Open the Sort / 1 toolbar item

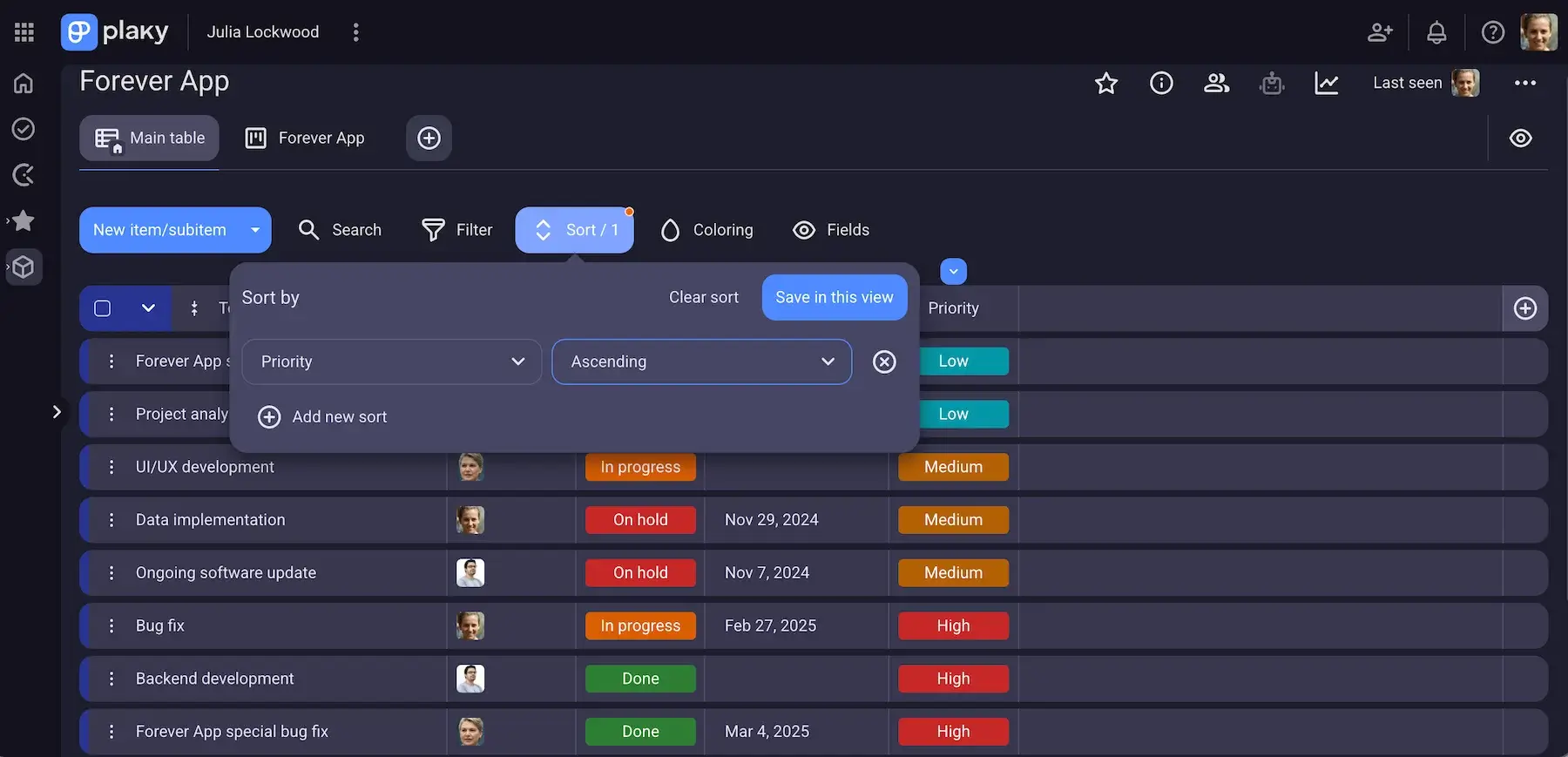575,230
